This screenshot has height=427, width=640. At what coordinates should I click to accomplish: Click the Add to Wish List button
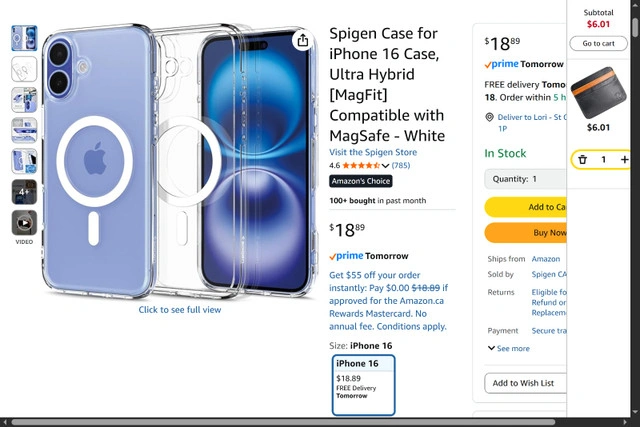pos(524,383)
